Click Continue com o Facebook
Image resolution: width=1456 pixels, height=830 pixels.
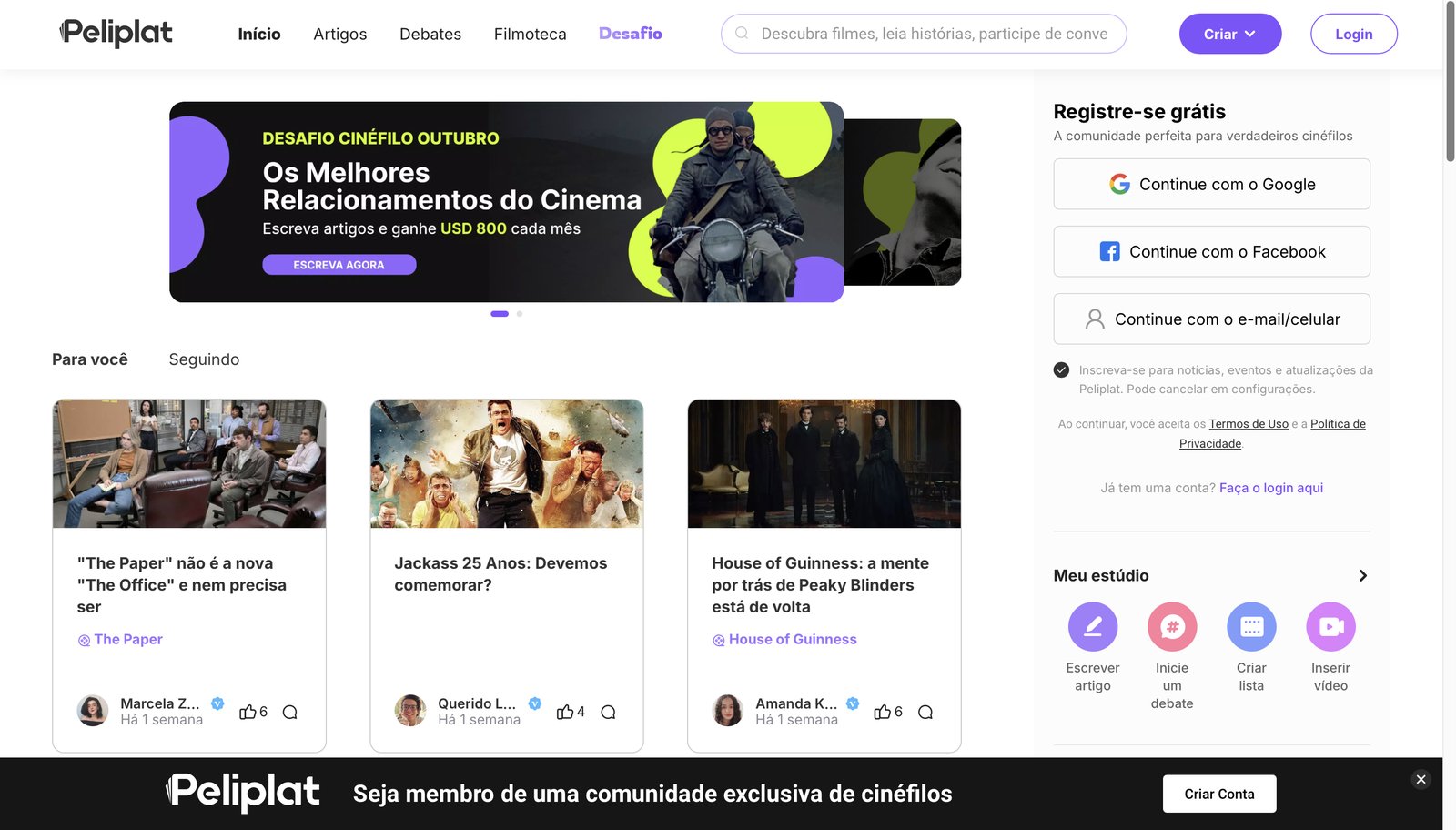(x=1212, y=251)
